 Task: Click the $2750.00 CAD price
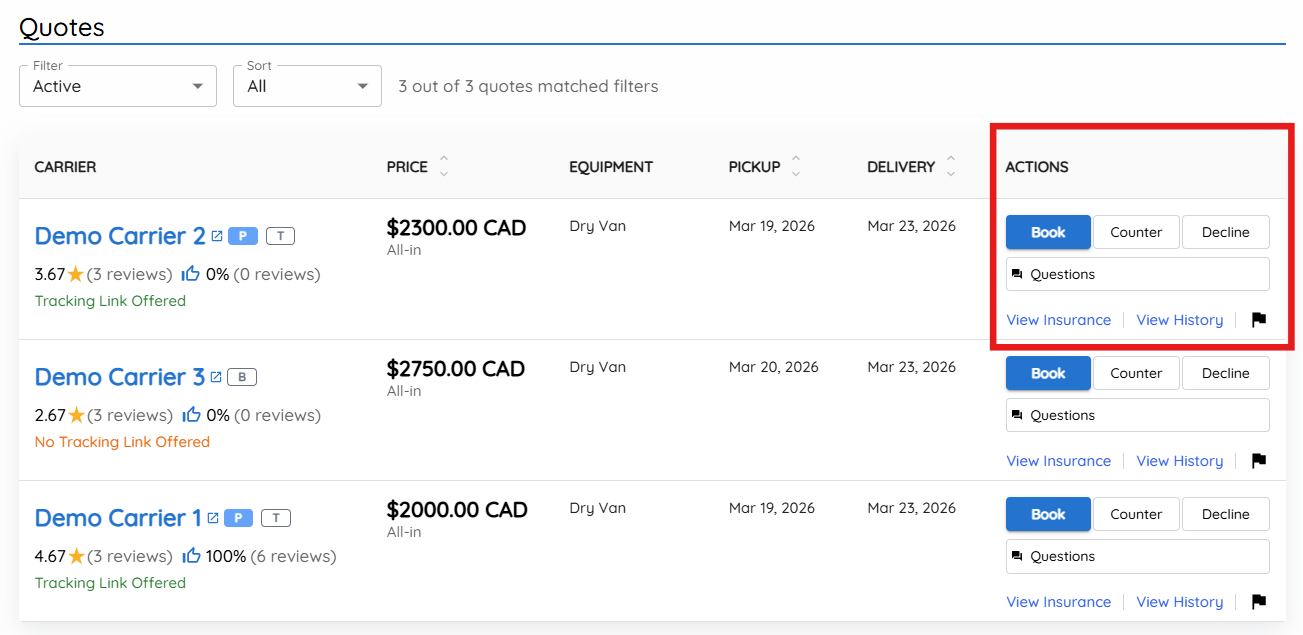click(x=456, y=369)
